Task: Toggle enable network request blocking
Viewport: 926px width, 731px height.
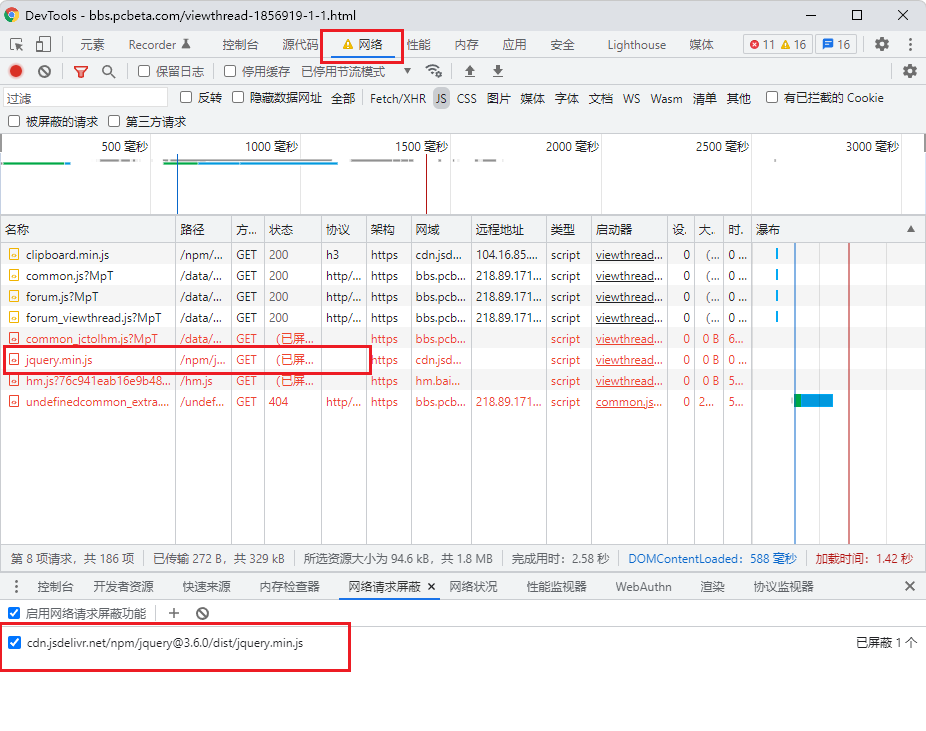Action: pyautogui.click(x=14, y=613)
